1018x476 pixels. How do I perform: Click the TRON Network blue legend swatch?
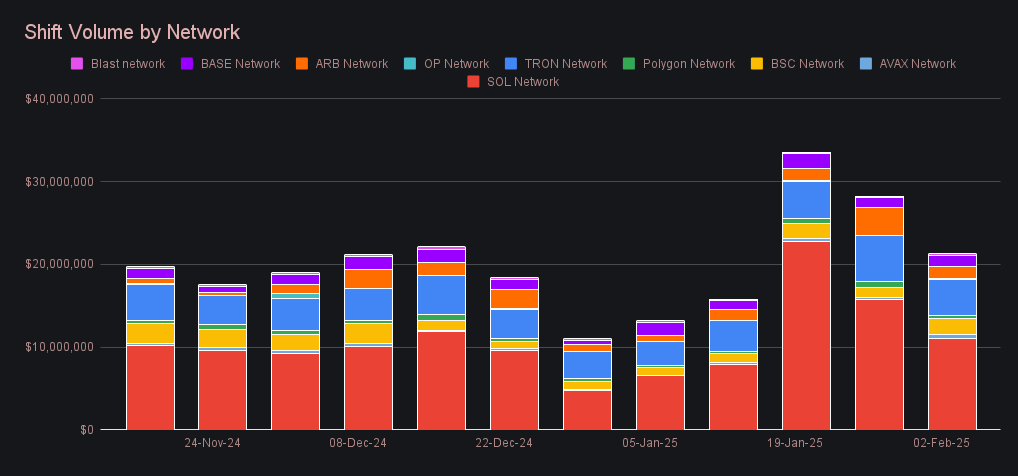point(511,64)
